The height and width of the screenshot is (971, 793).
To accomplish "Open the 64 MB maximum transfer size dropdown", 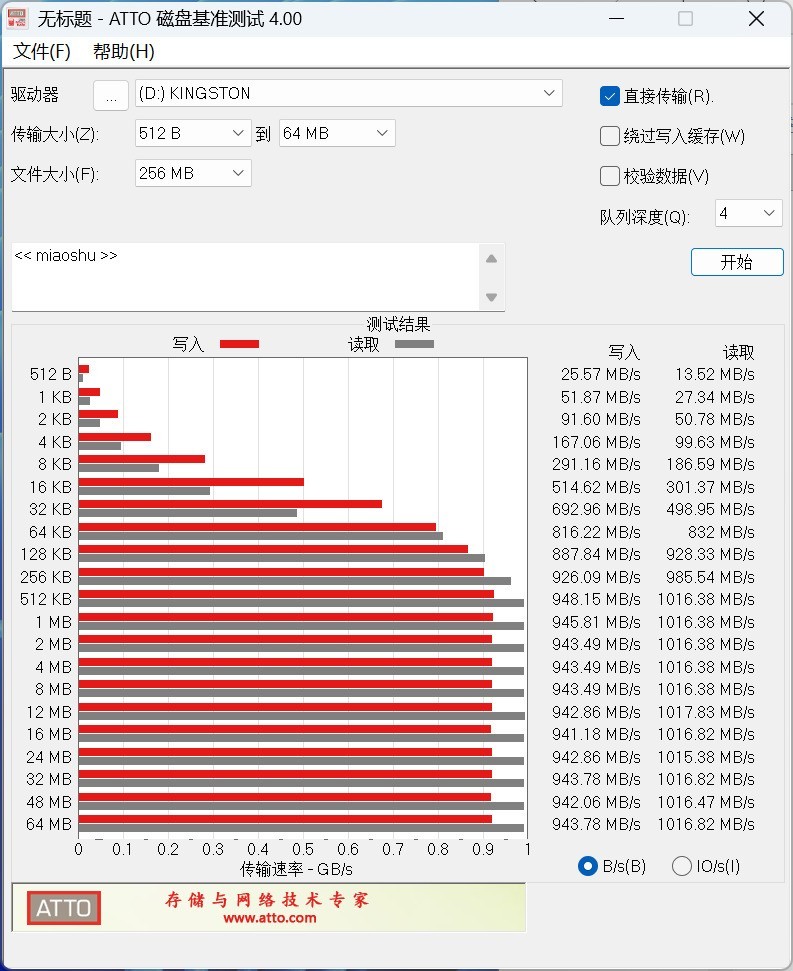I will pos(337,133).
